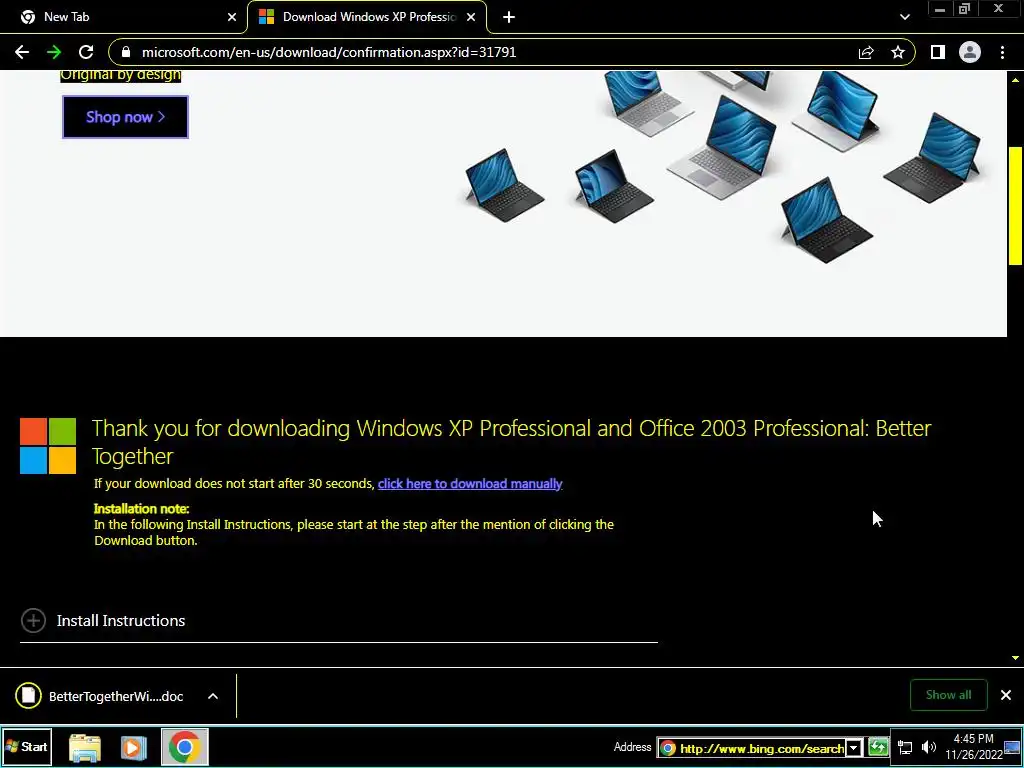Click the yellow vertical scrollbar thumb

[1015, 206]
